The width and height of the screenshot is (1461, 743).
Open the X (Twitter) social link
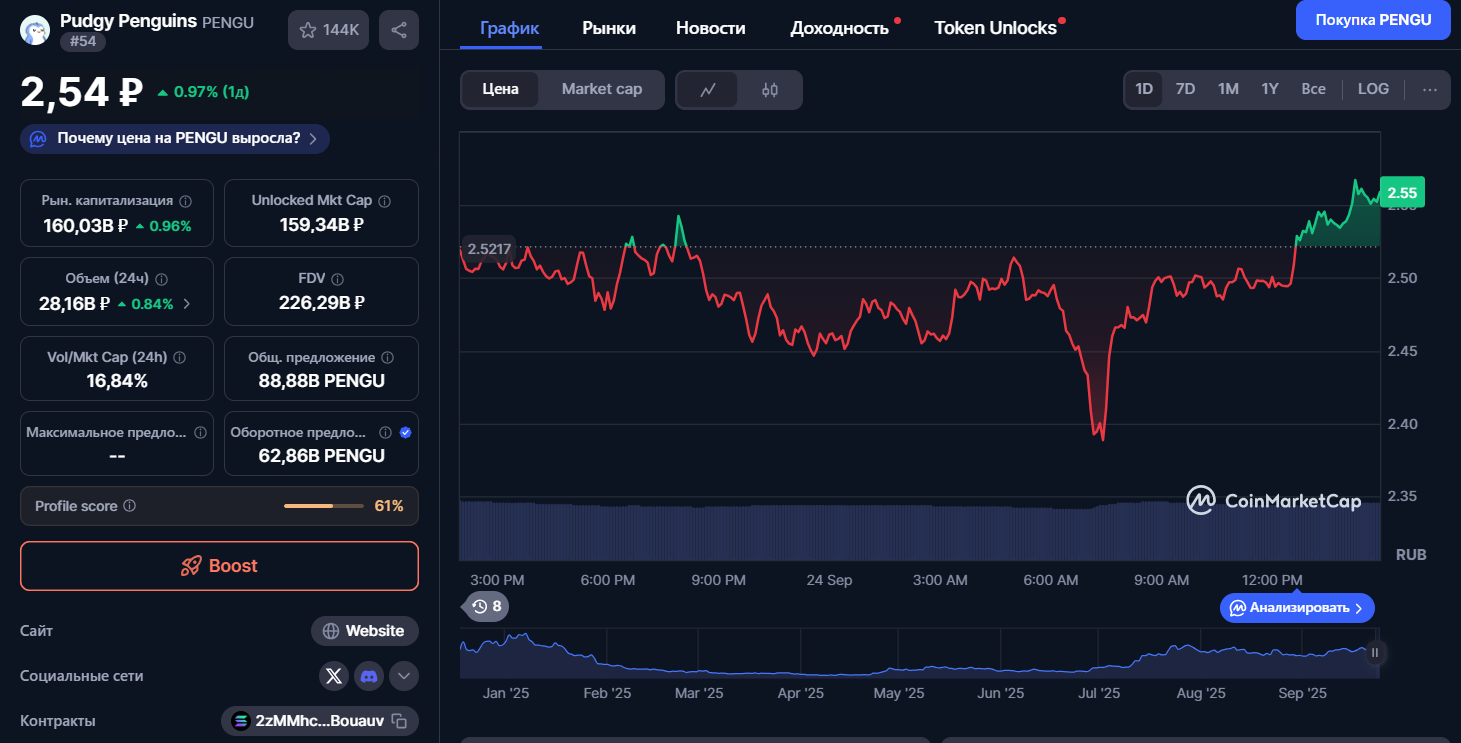(334, 676)
